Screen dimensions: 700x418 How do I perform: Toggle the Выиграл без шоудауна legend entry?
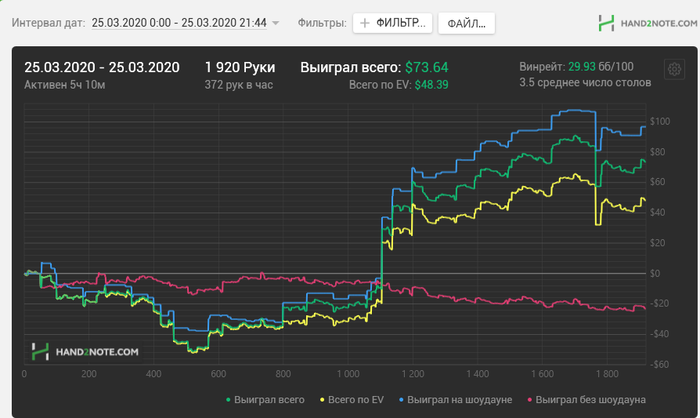(587, 400)
